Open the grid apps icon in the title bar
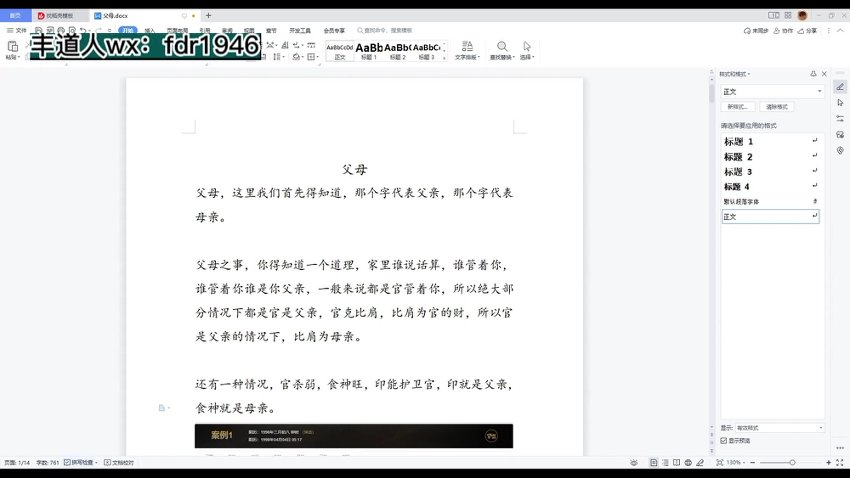The image size is (850, 478). (788, 16)
